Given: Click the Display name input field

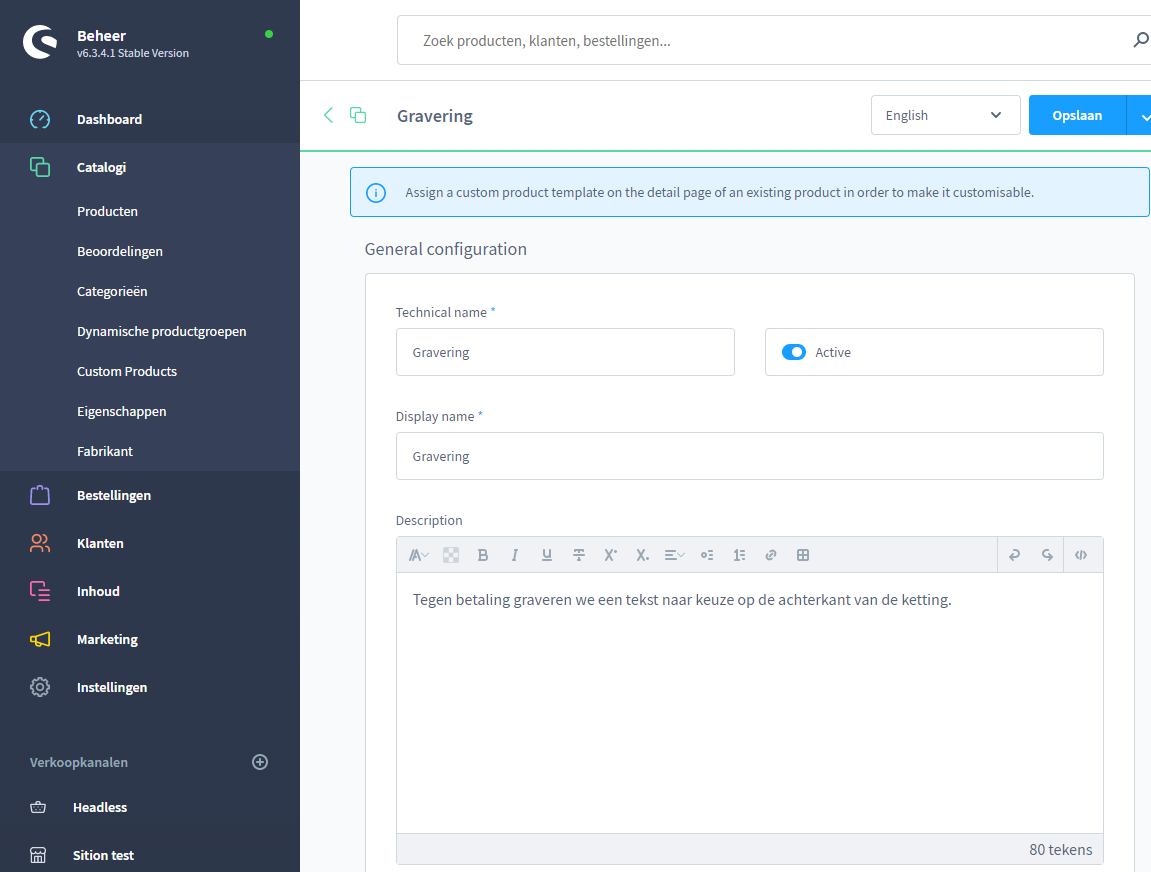Looking at the screenshot, I should pyautogui.click(x=749, y=456).
